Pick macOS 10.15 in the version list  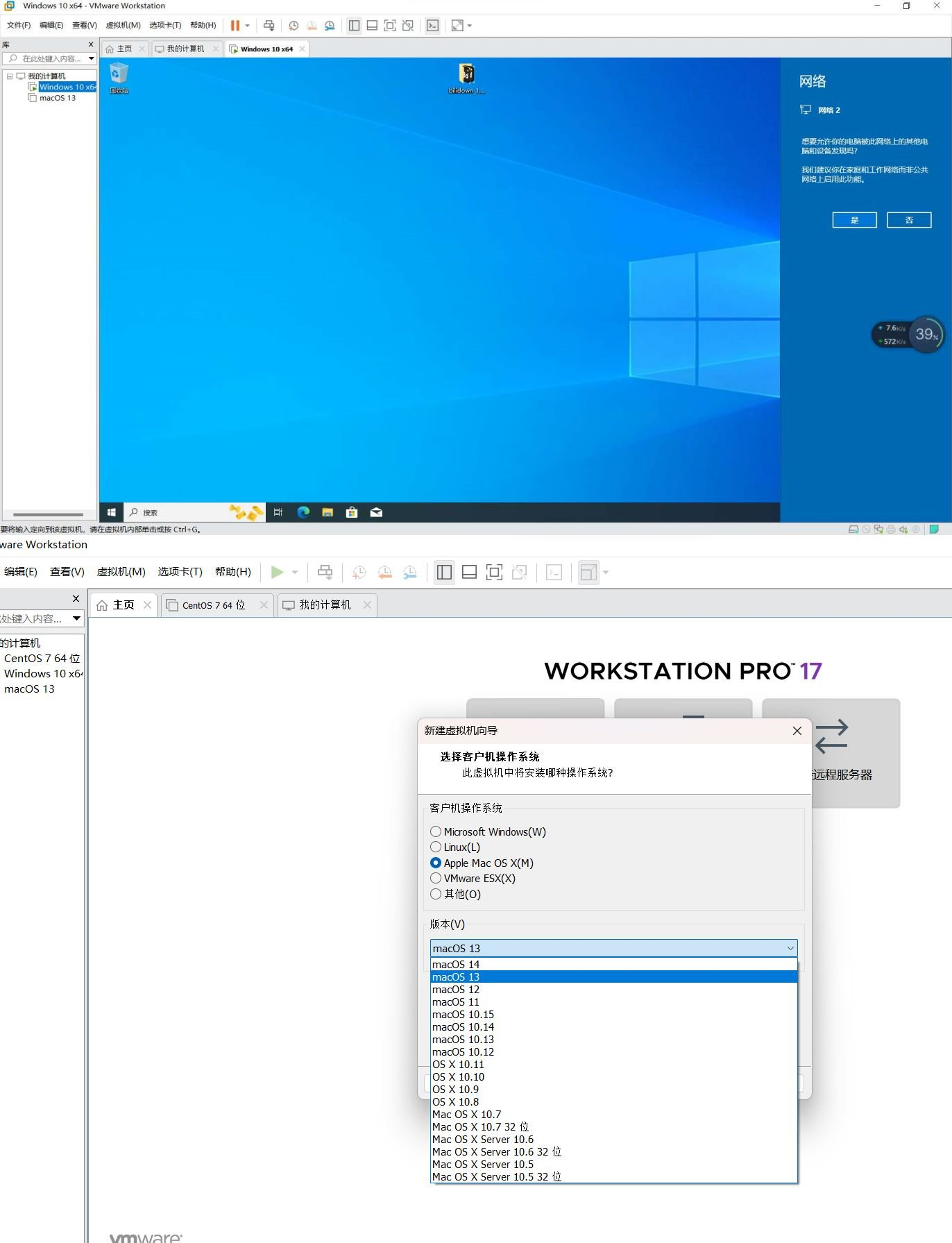tap(463, 1014)
